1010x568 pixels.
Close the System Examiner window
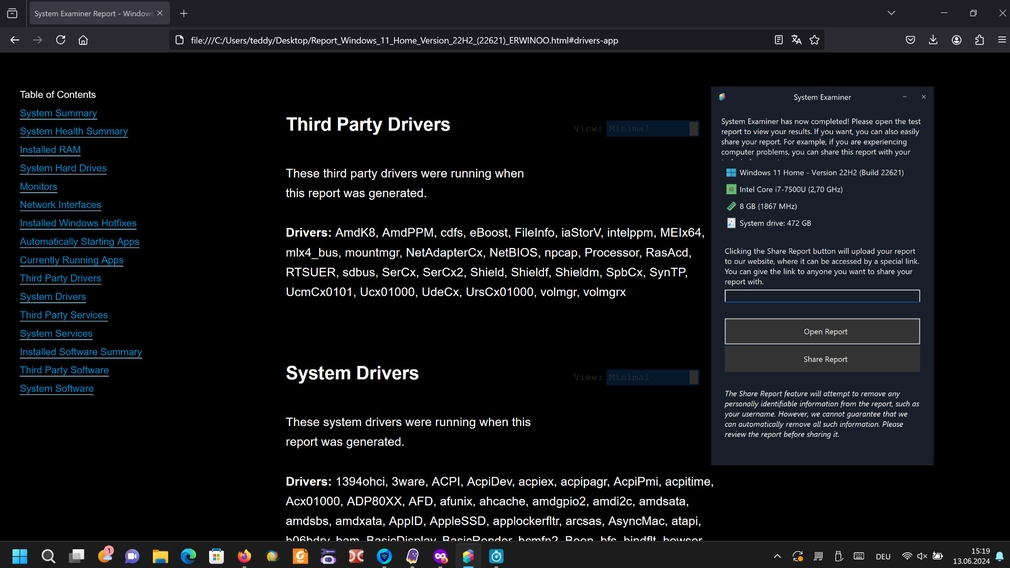[923, 97]
